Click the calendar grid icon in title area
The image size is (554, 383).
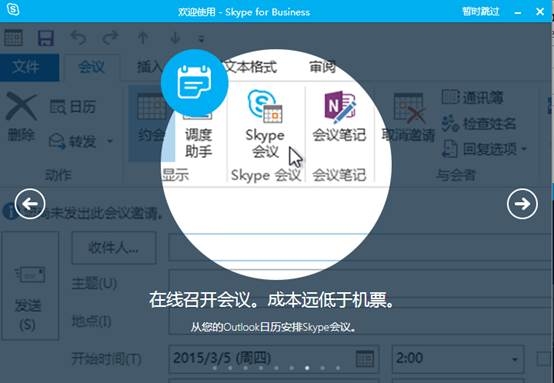(x=13, y=37)
